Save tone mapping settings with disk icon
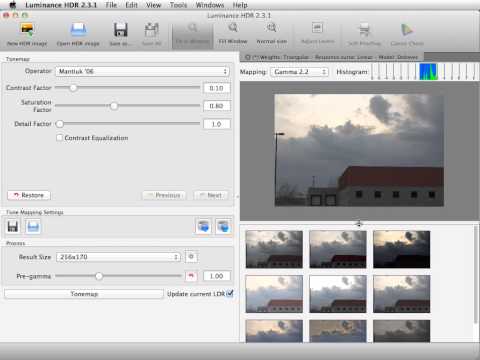 13,227
